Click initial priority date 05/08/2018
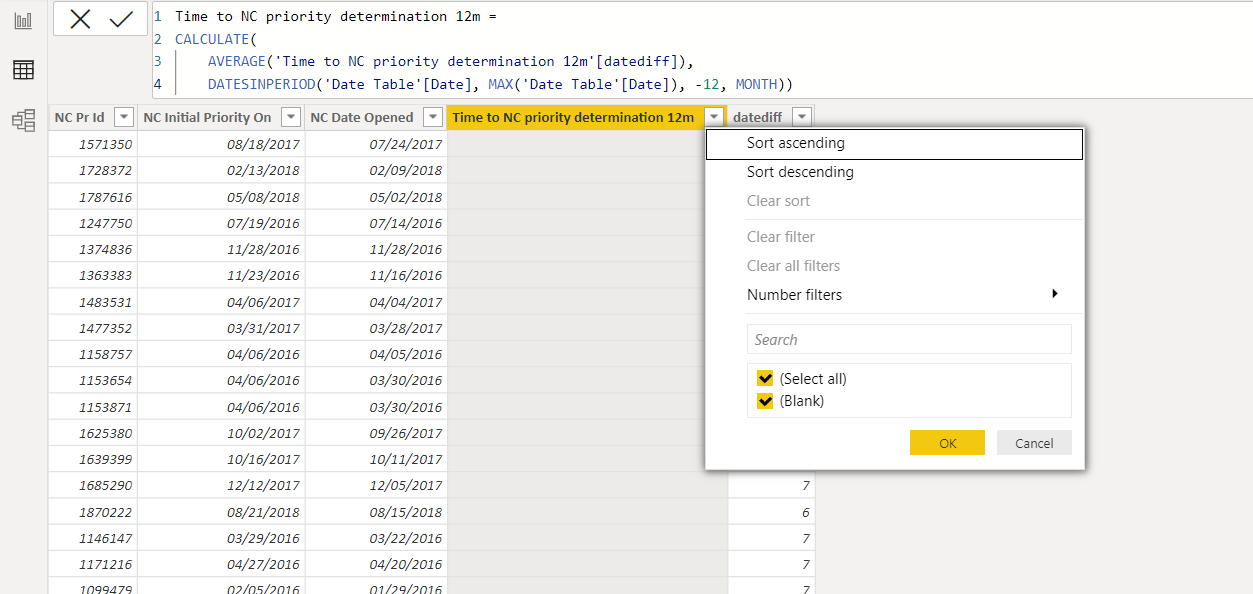Screen dimensions: 1253x594 pos(221,197)
